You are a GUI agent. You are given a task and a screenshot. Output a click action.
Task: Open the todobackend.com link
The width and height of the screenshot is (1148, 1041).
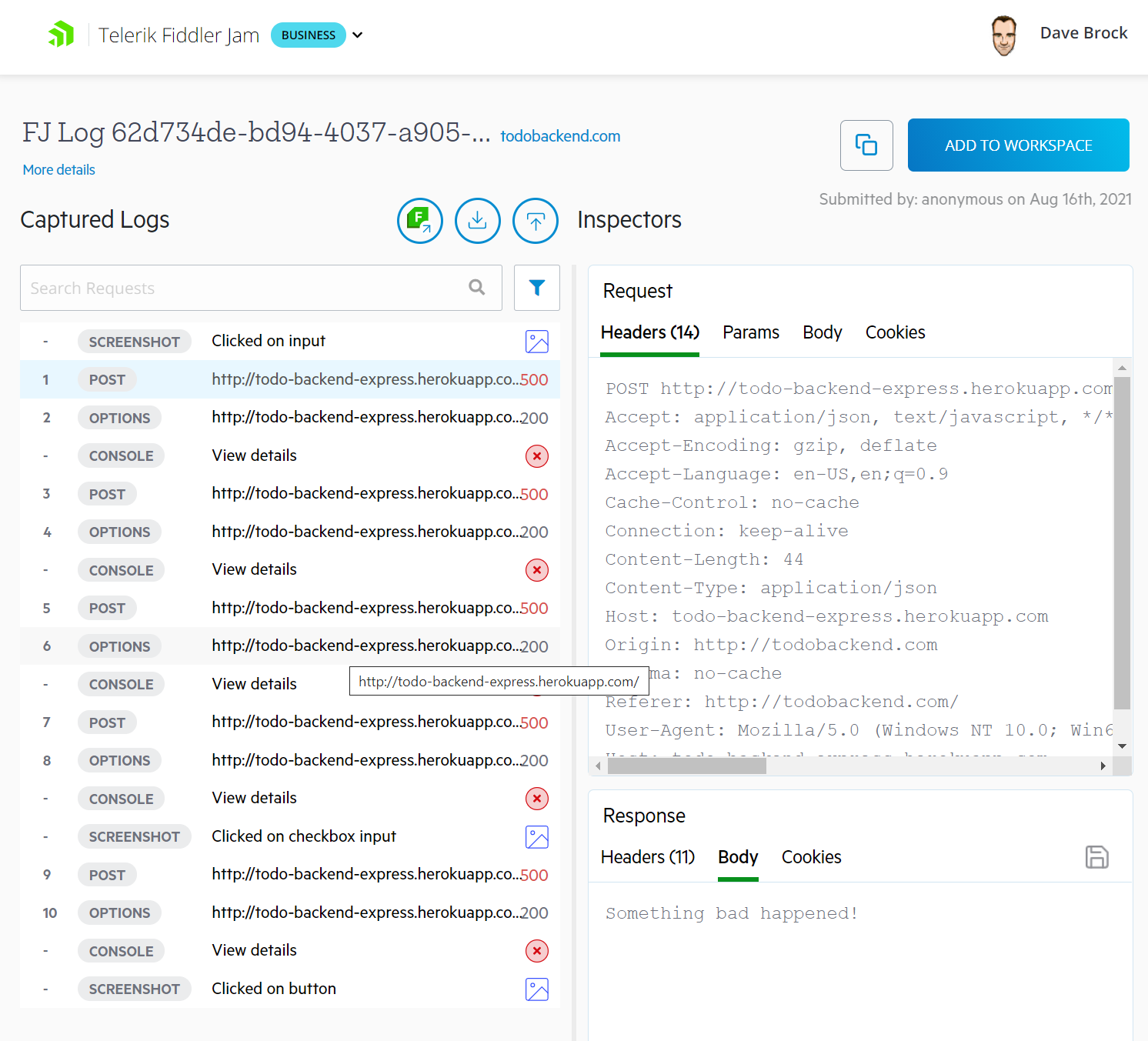[560, 136]
